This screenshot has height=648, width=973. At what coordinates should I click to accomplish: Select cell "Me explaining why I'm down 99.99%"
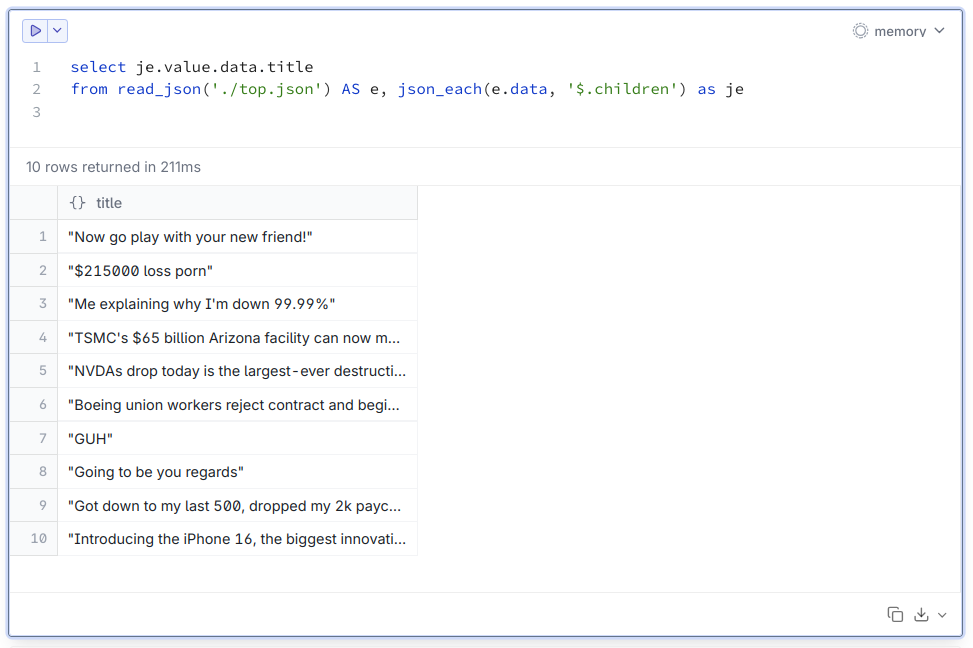coord(237,304)
